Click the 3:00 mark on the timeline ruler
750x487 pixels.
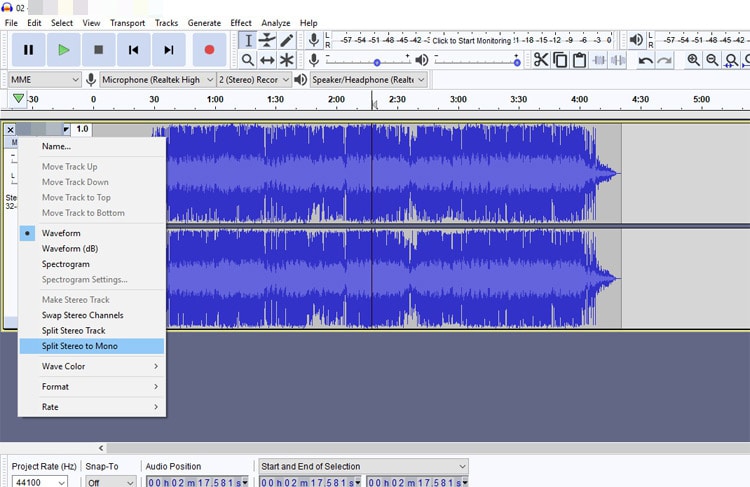pos(458,100)
